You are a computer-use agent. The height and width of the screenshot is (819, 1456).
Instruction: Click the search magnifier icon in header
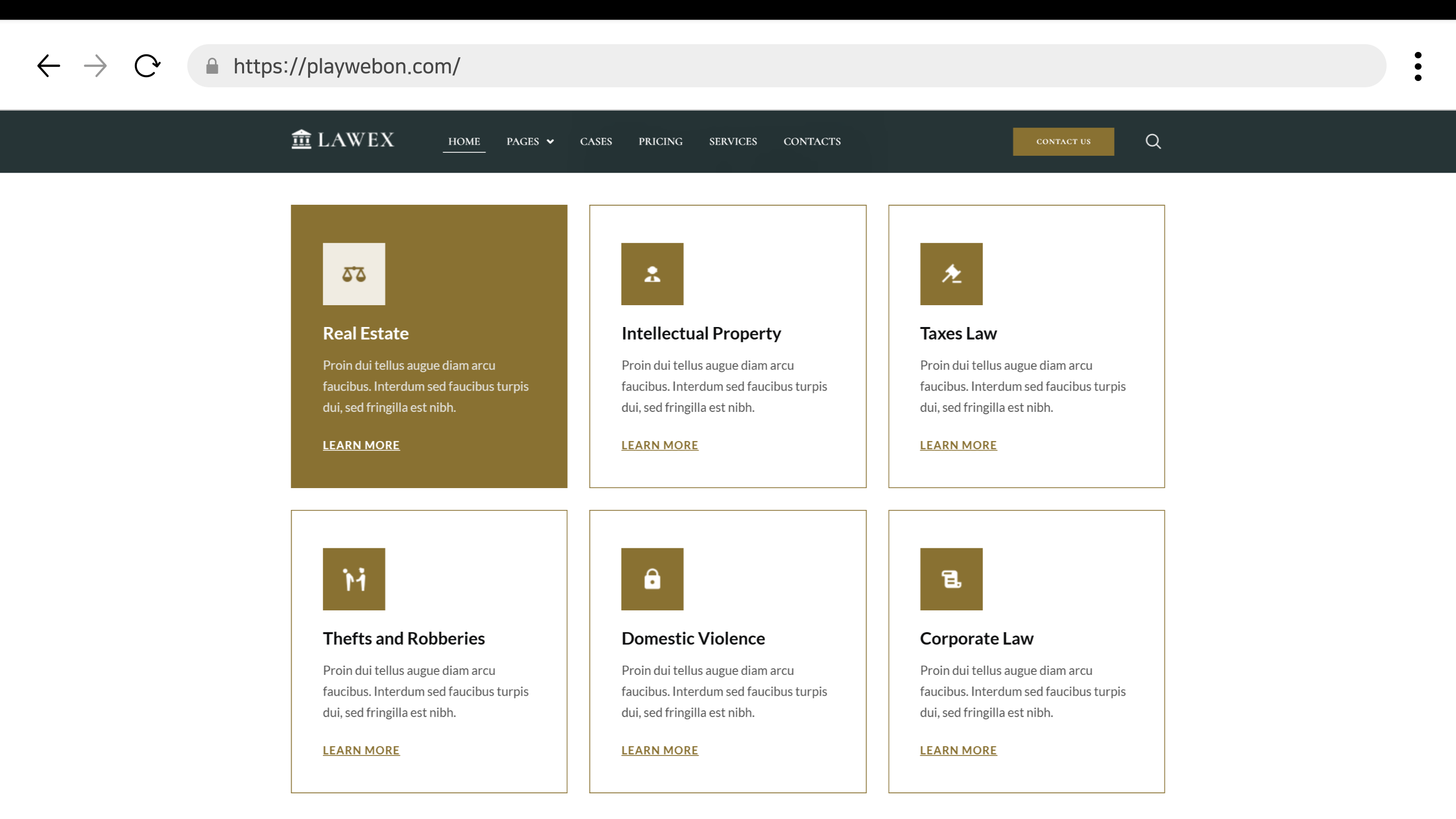pyautogui.click(x=1153, y=141)
